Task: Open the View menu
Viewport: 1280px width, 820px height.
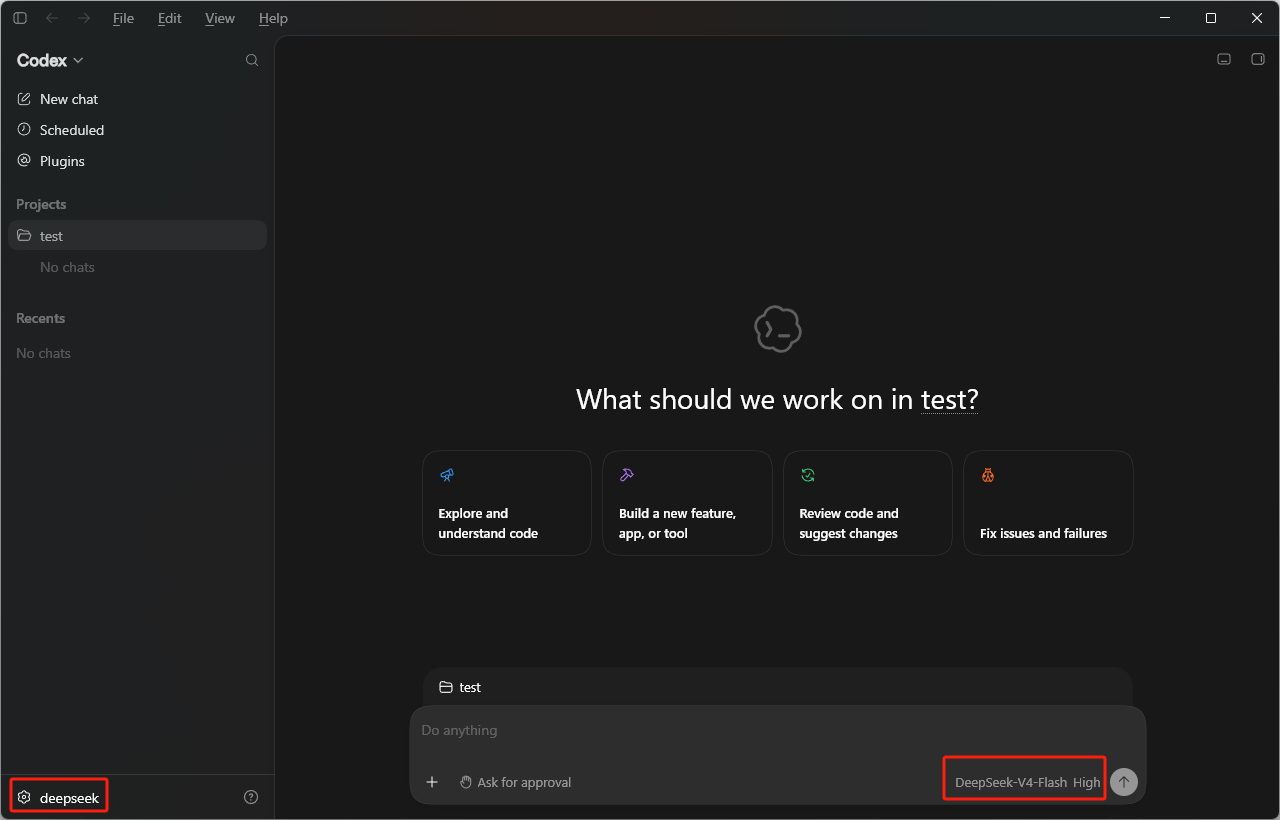Action: coord(220,18)
